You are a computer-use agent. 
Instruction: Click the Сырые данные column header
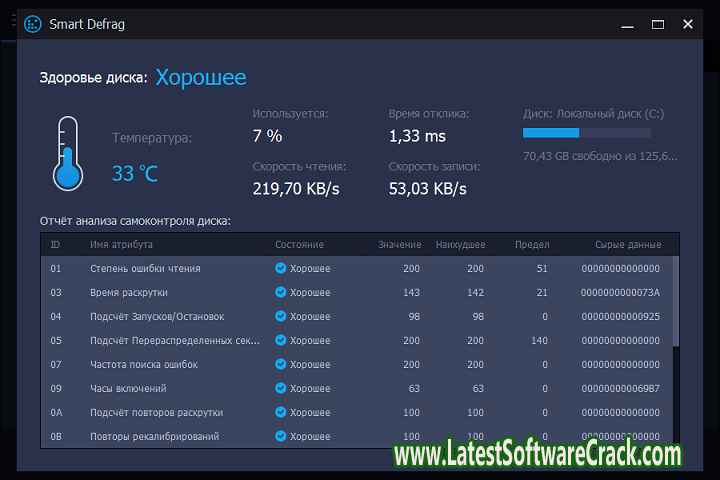tap(630, 244)
